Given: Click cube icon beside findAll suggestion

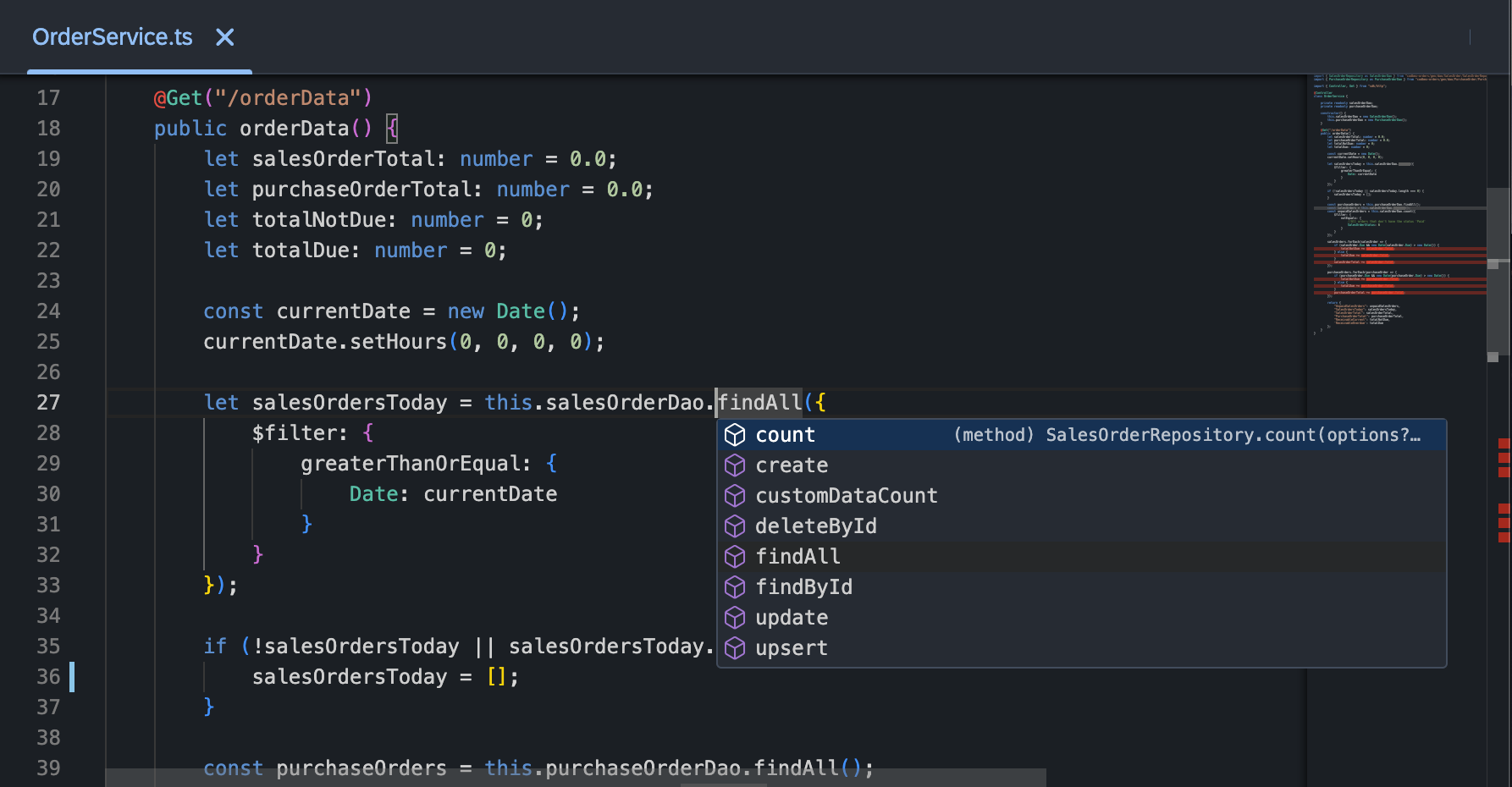Looking at the screenshot, I should (x=735, y=557).
